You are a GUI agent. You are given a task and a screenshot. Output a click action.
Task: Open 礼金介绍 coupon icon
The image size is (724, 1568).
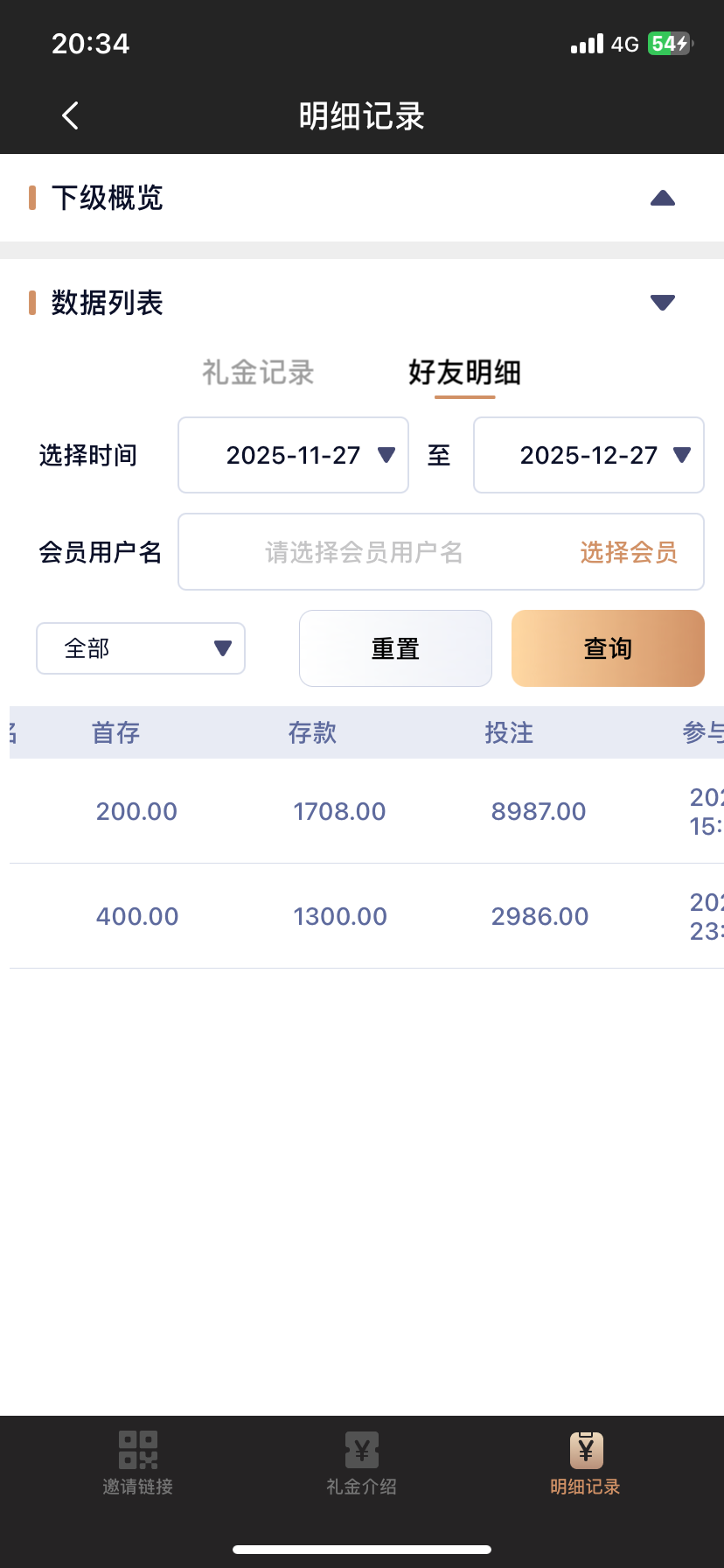pyautogui.click(x=361, y=1450)
